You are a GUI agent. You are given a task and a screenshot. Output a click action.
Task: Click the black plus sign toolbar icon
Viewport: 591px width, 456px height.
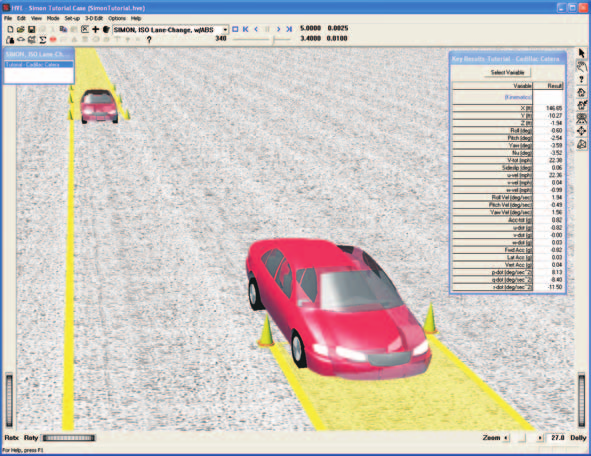tap(96, 29)
